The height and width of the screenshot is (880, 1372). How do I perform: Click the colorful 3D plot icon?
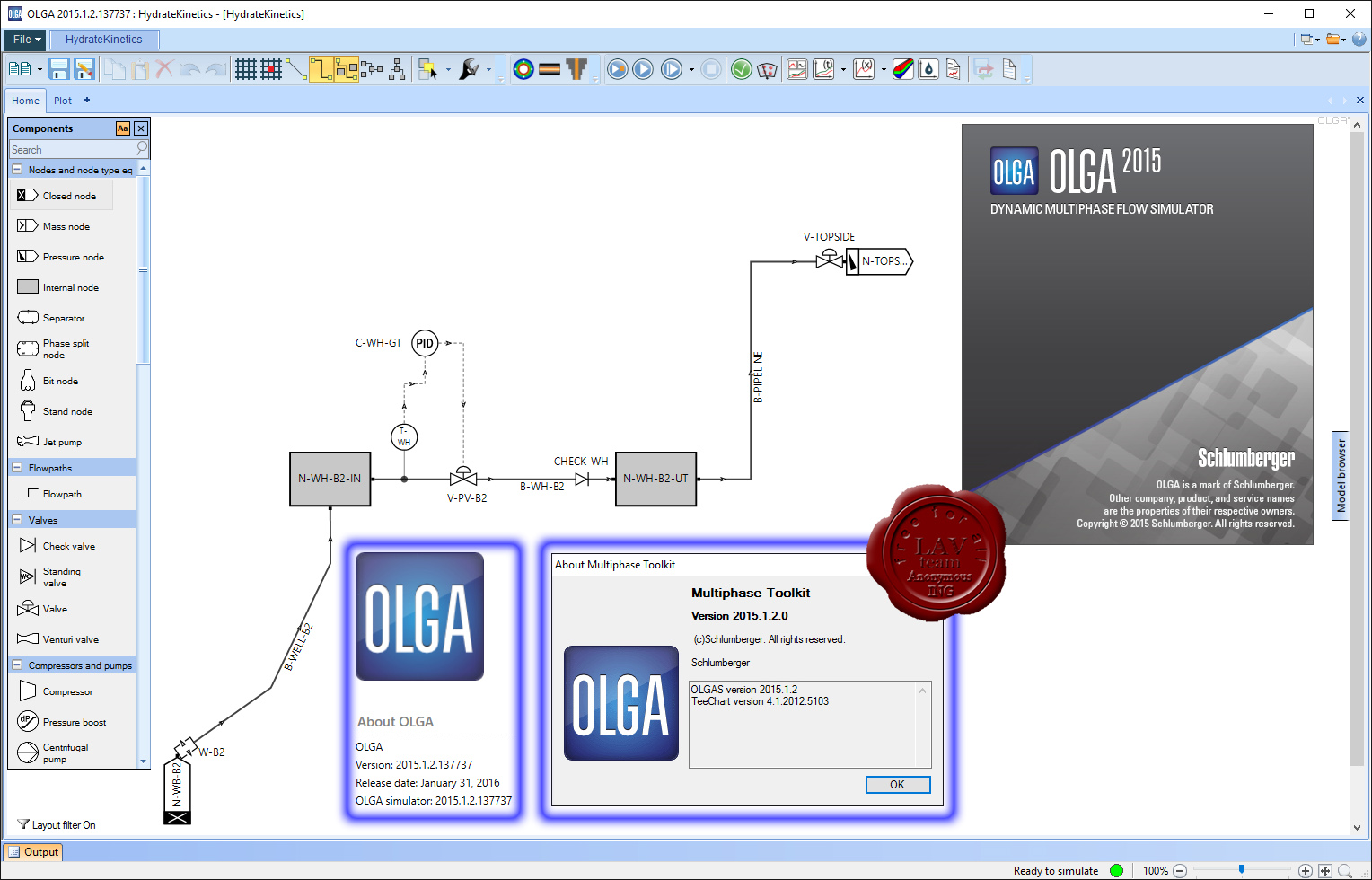click(x=903, y=69)
